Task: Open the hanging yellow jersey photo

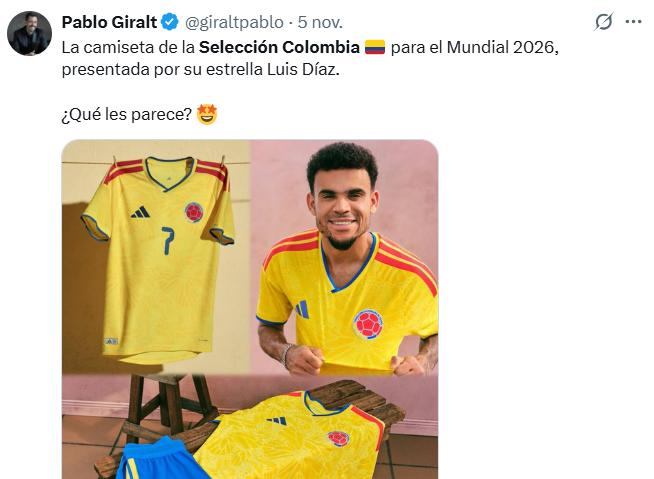Action: (156, 257)
